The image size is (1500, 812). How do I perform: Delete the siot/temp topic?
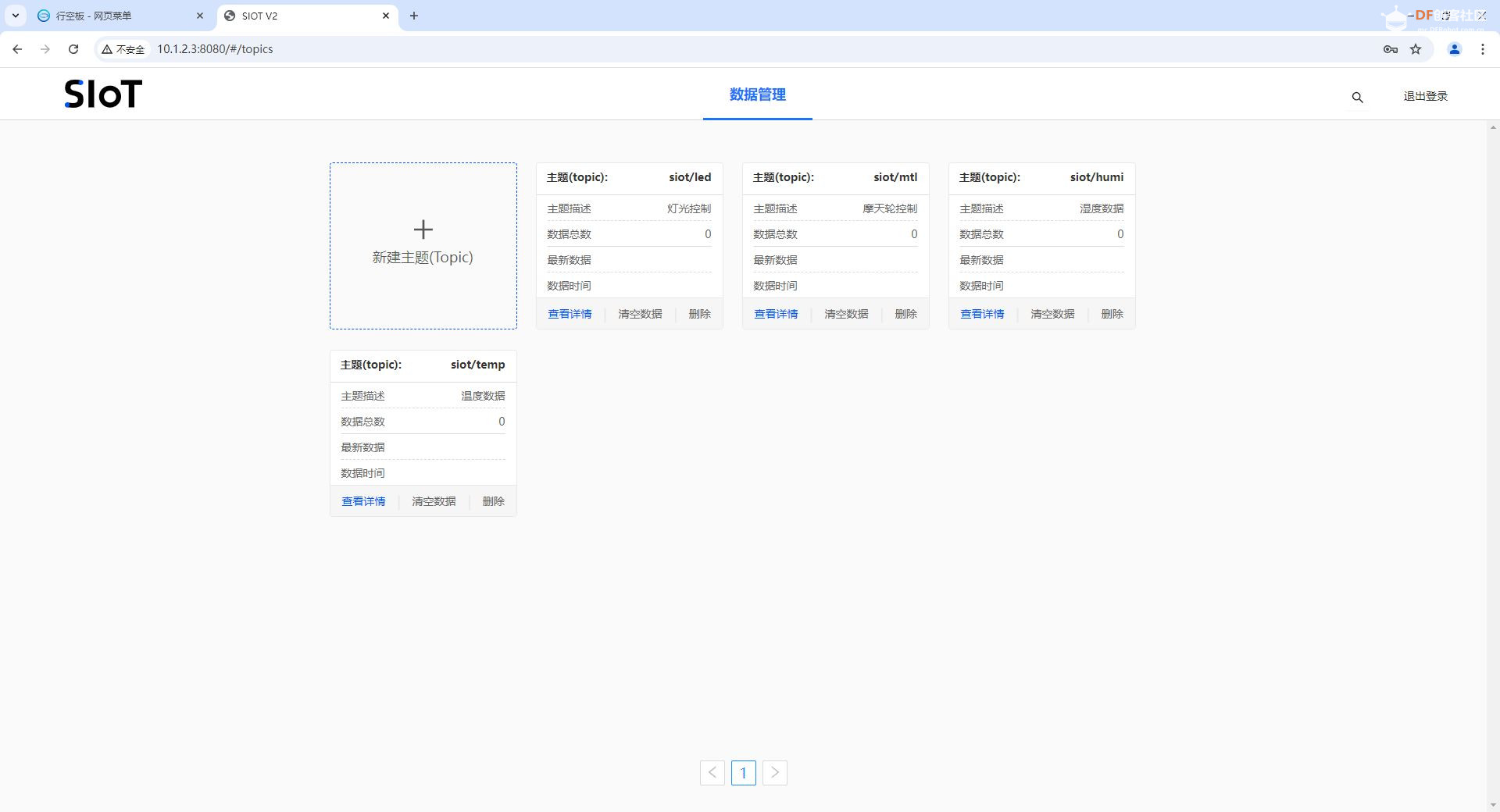(x=494, y=501)
